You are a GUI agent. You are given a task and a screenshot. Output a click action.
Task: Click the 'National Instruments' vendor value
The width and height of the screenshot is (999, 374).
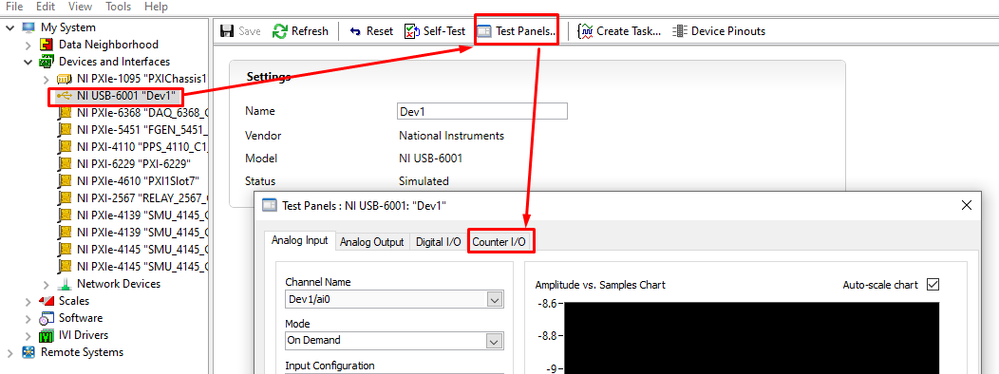(451, 136)
